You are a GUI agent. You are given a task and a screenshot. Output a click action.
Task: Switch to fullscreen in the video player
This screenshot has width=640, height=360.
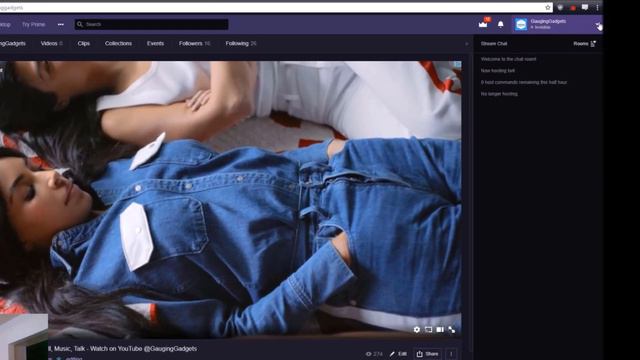[452, 329]
